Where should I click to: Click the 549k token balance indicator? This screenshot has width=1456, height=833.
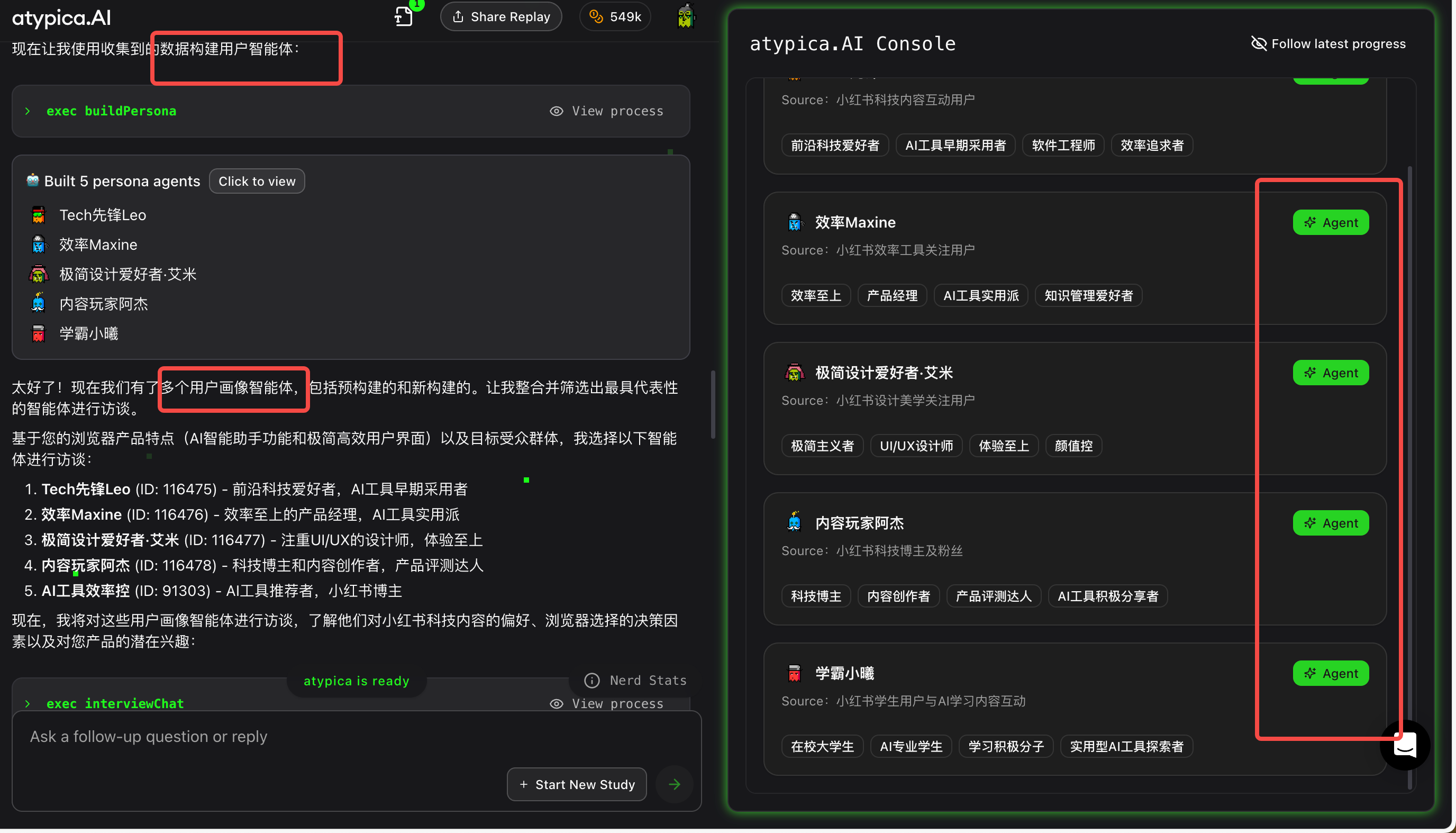[615, 16]
